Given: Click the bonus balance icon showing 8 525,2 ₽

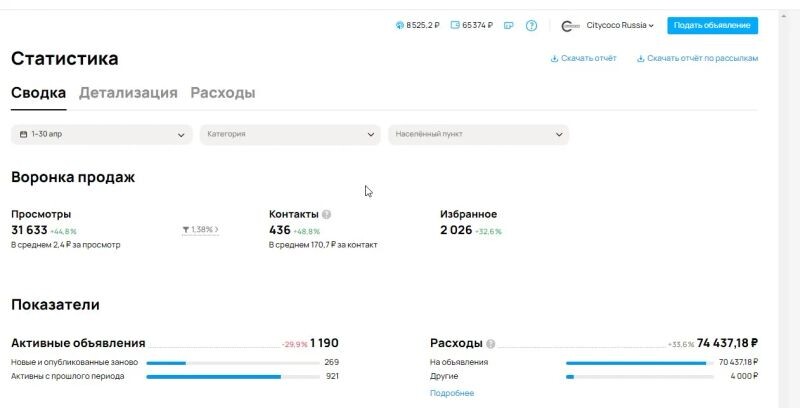Looking at the screenshot, I should pos(400,26).
